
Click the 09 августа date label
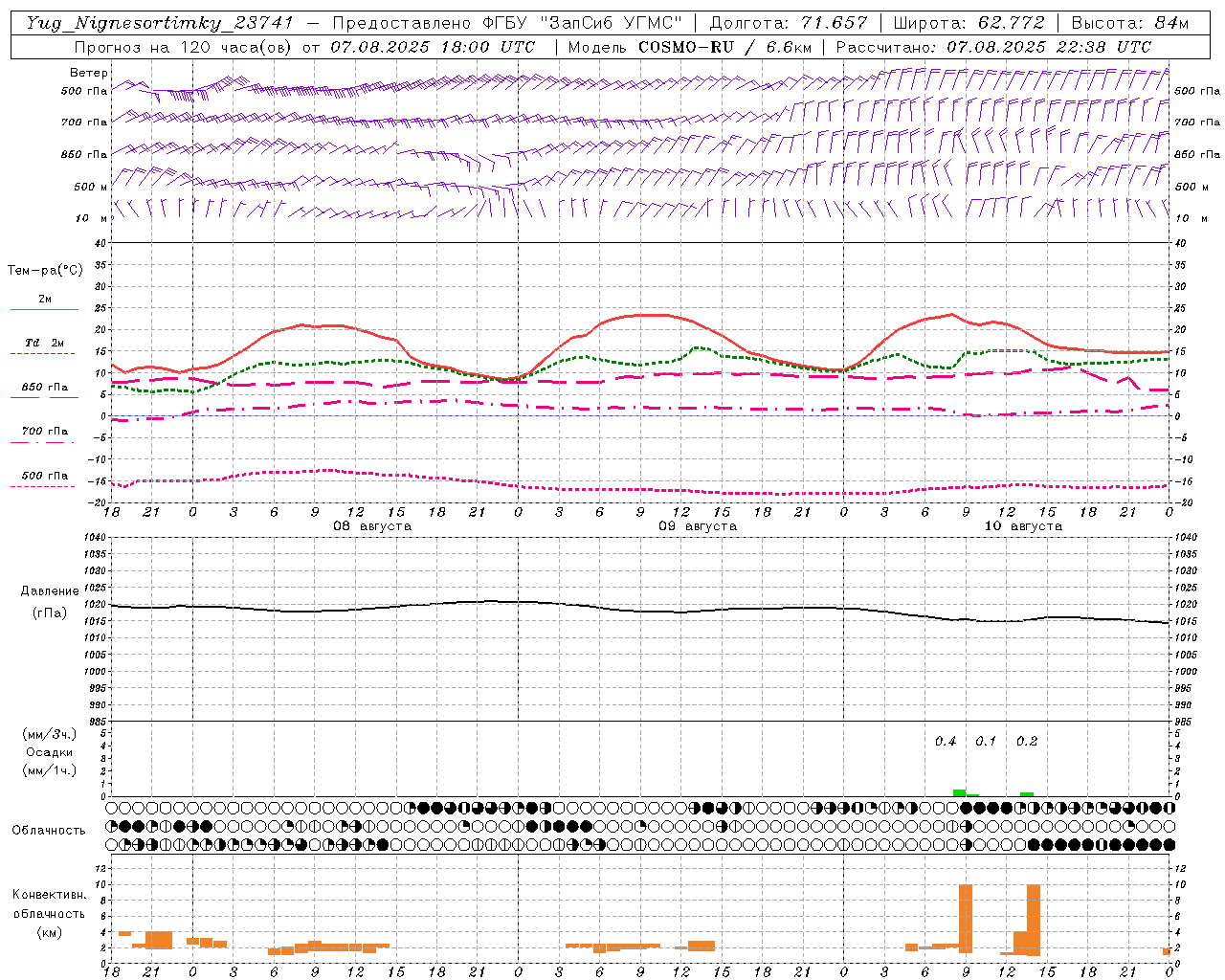(698, 526)
